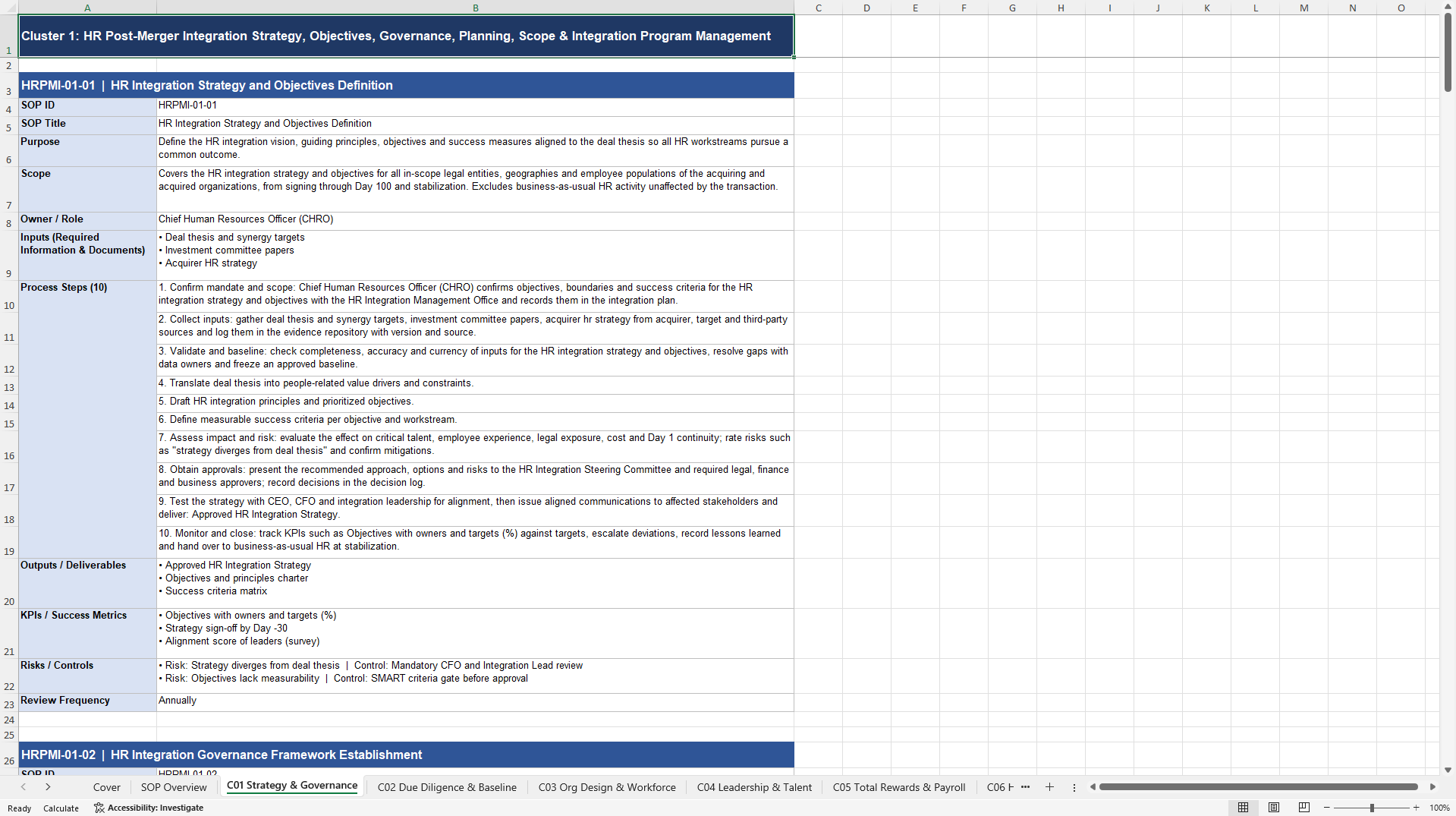Select column H header
Viewport: 1456px width, 816px height.
1061,8
